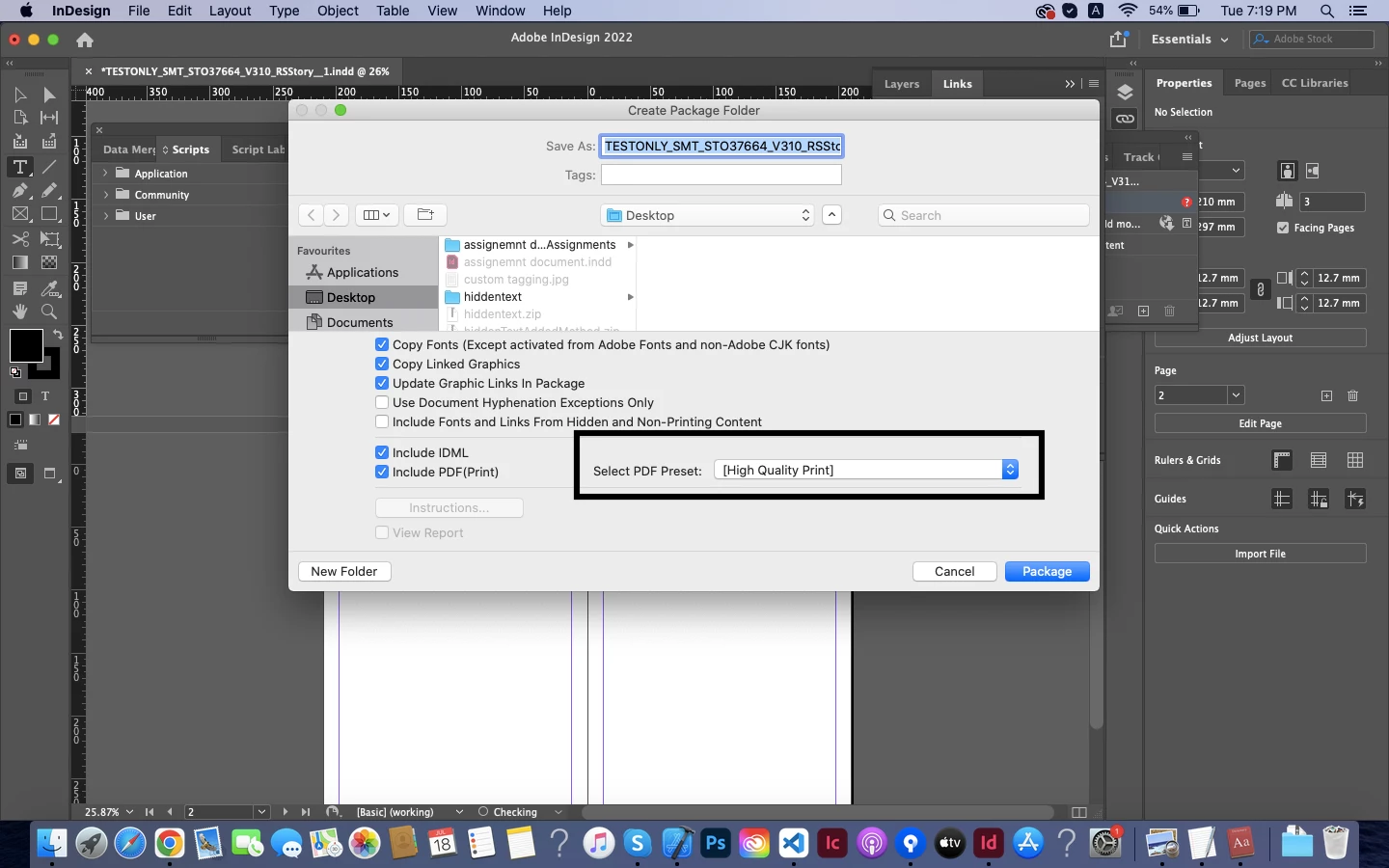Uncheck Copy Linked Graphics checkbox

tap(382, 364)
